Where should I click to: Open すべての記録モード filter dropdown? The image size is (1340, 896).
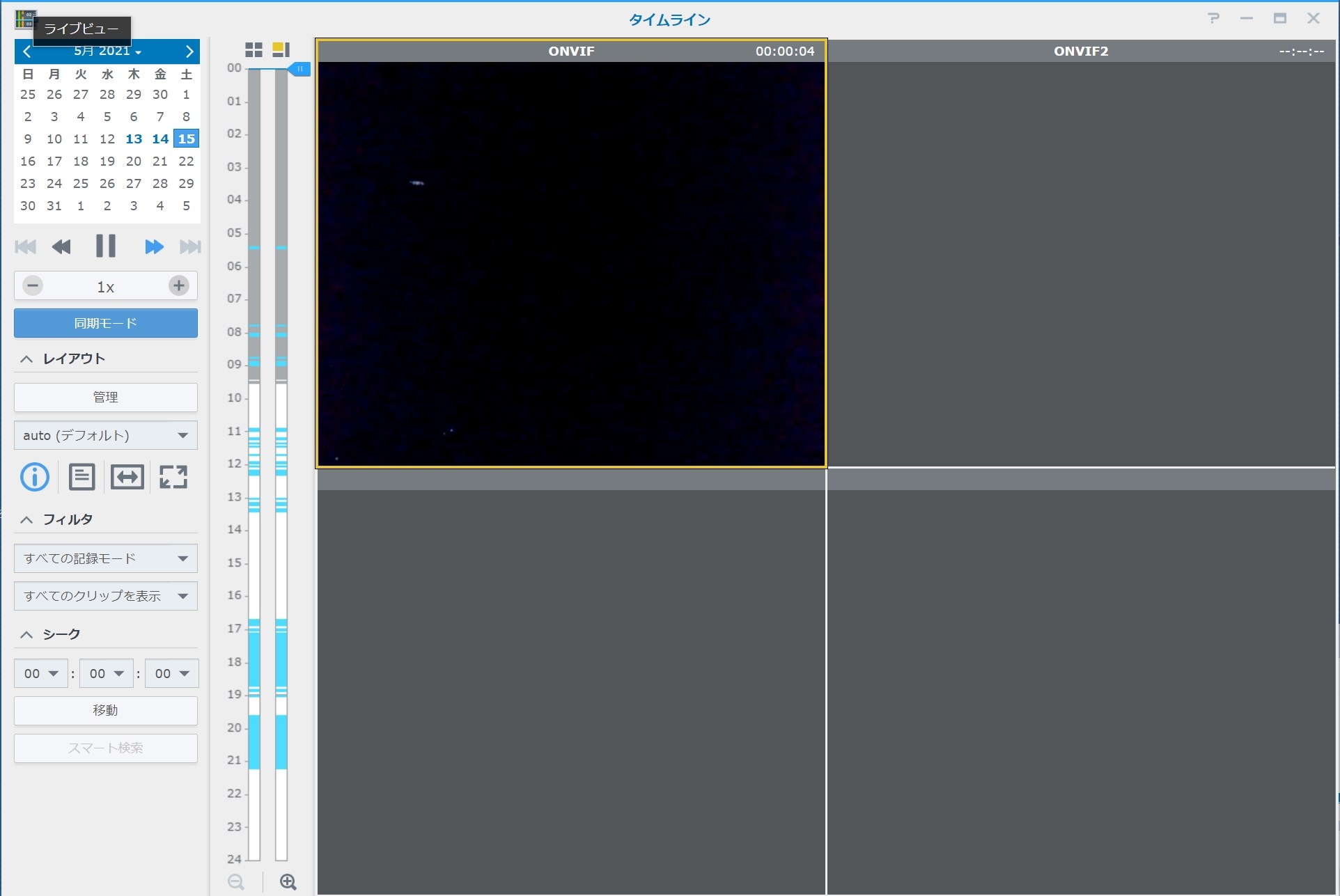[x=106, y=558]
